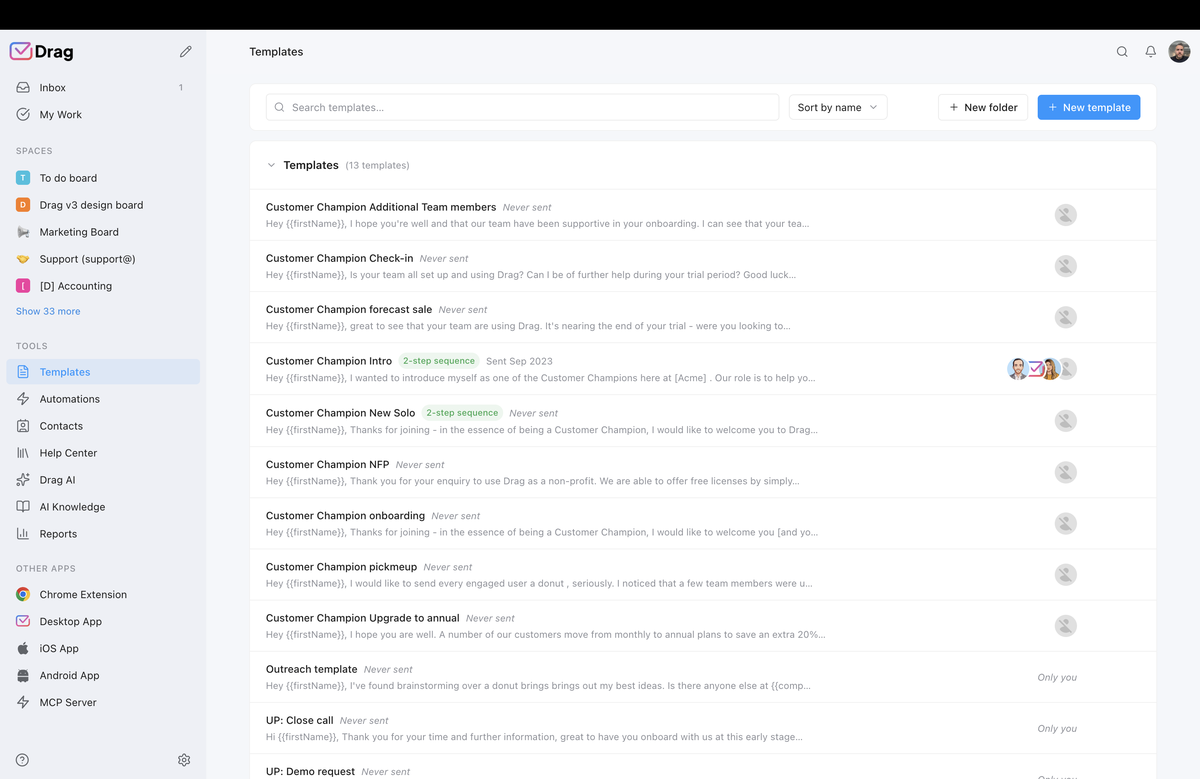
Task: Open Customer Champion New Solo template
Action: pos(703,421)
